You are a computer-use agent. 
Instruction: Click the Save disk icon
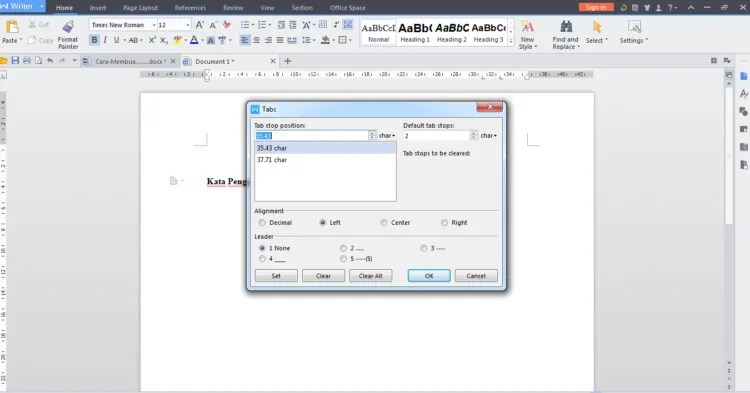pyautogui.click(x=15, y=61)
